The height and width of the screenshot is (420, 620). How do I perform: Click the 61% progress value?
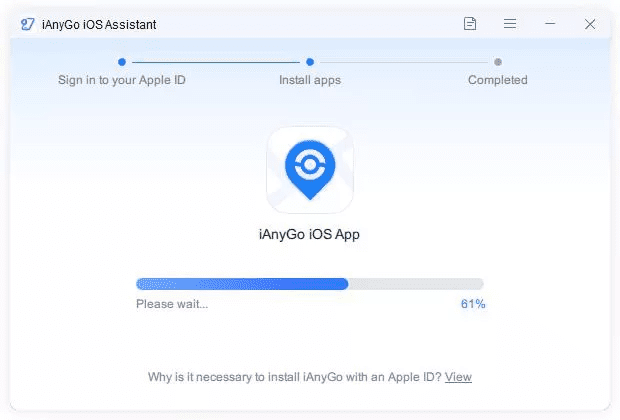(x=473, y=304)
